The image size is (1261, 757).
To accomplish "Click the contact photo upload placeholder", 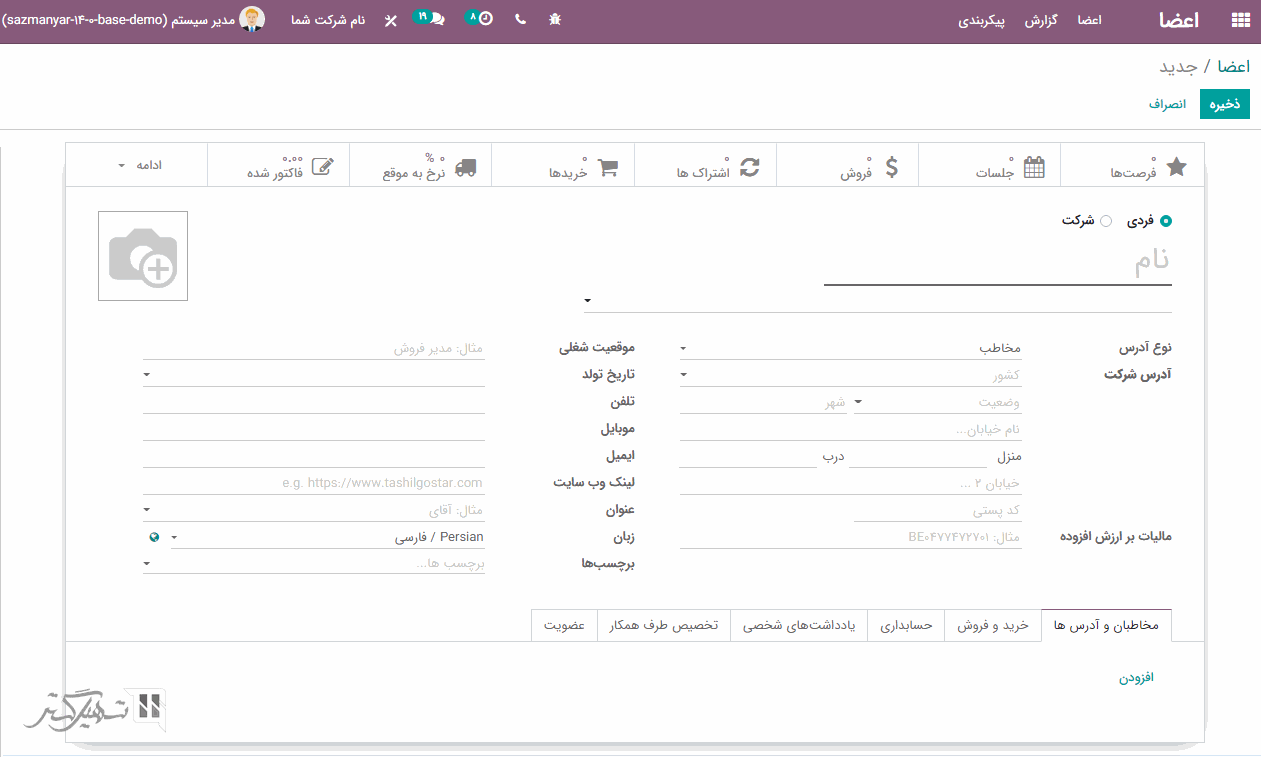I will click(143, 256).
